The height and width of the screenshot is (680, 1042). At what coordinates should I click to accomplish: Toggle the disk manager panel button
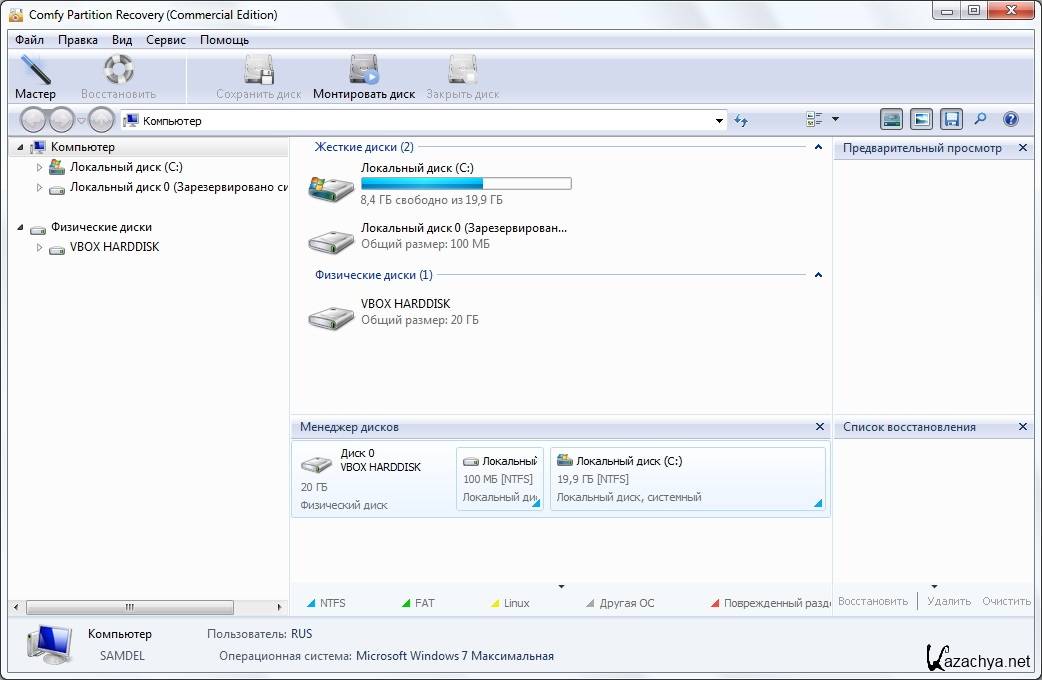pyautogui.click(x=891, y=120)
